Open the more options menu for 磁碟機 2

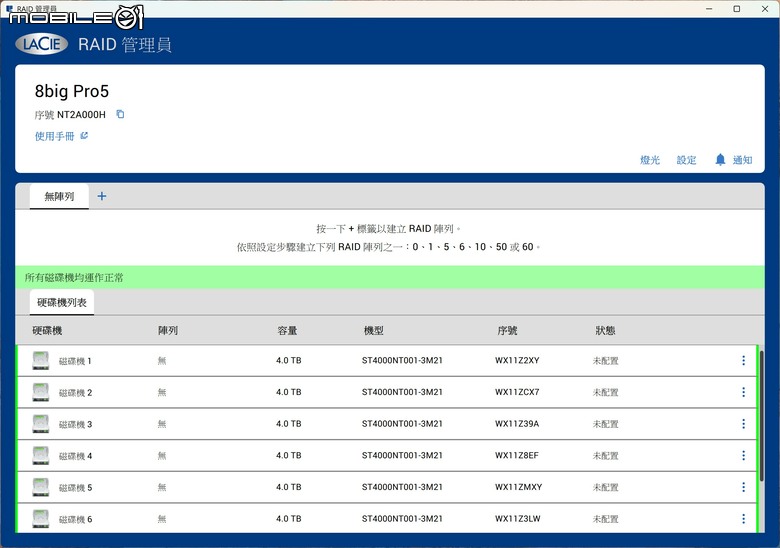point(743,392)
